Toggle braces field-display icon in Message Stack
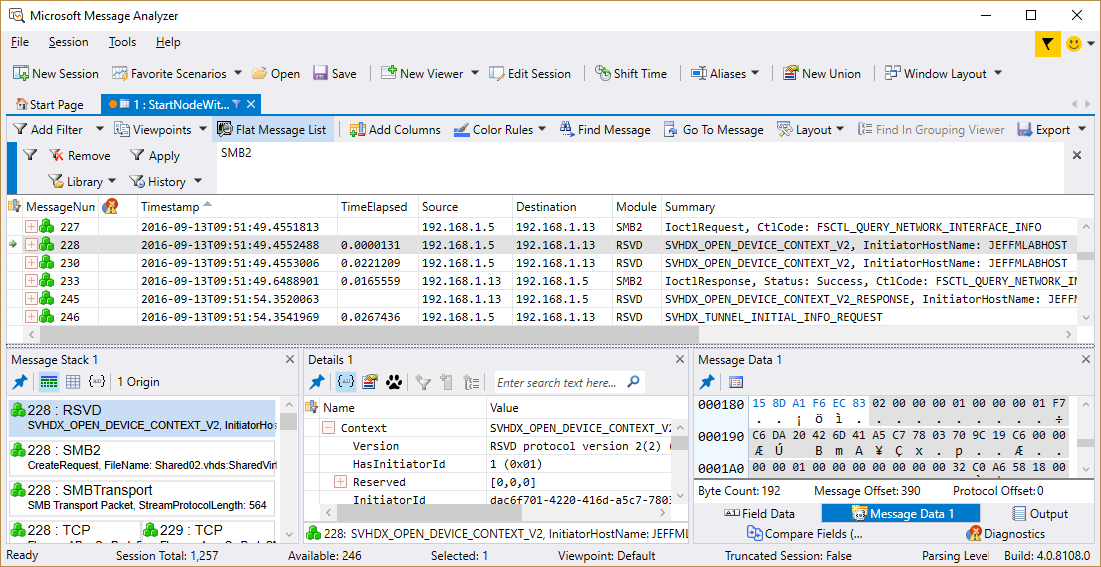 tap(96, 382)
